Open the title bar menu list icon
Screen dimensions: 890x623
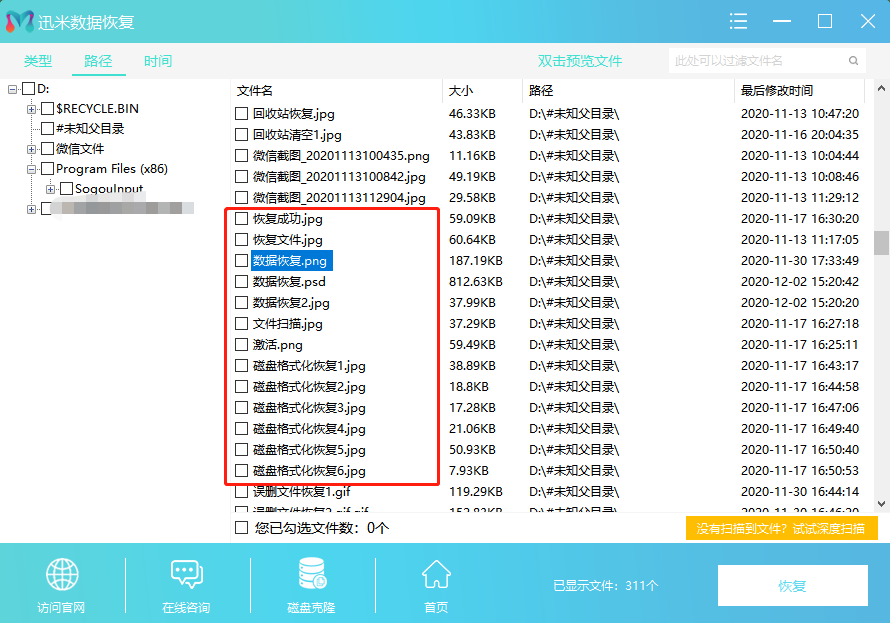pos(739,21)
